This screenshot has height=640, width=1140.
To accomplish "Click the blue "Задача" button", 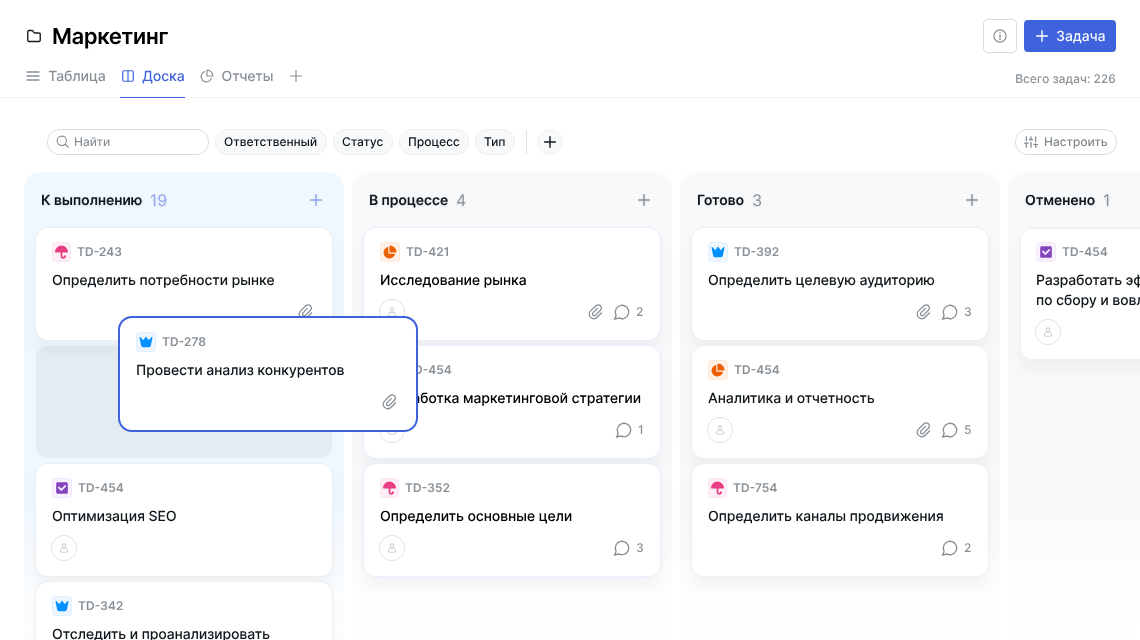I will (1069, 35).
